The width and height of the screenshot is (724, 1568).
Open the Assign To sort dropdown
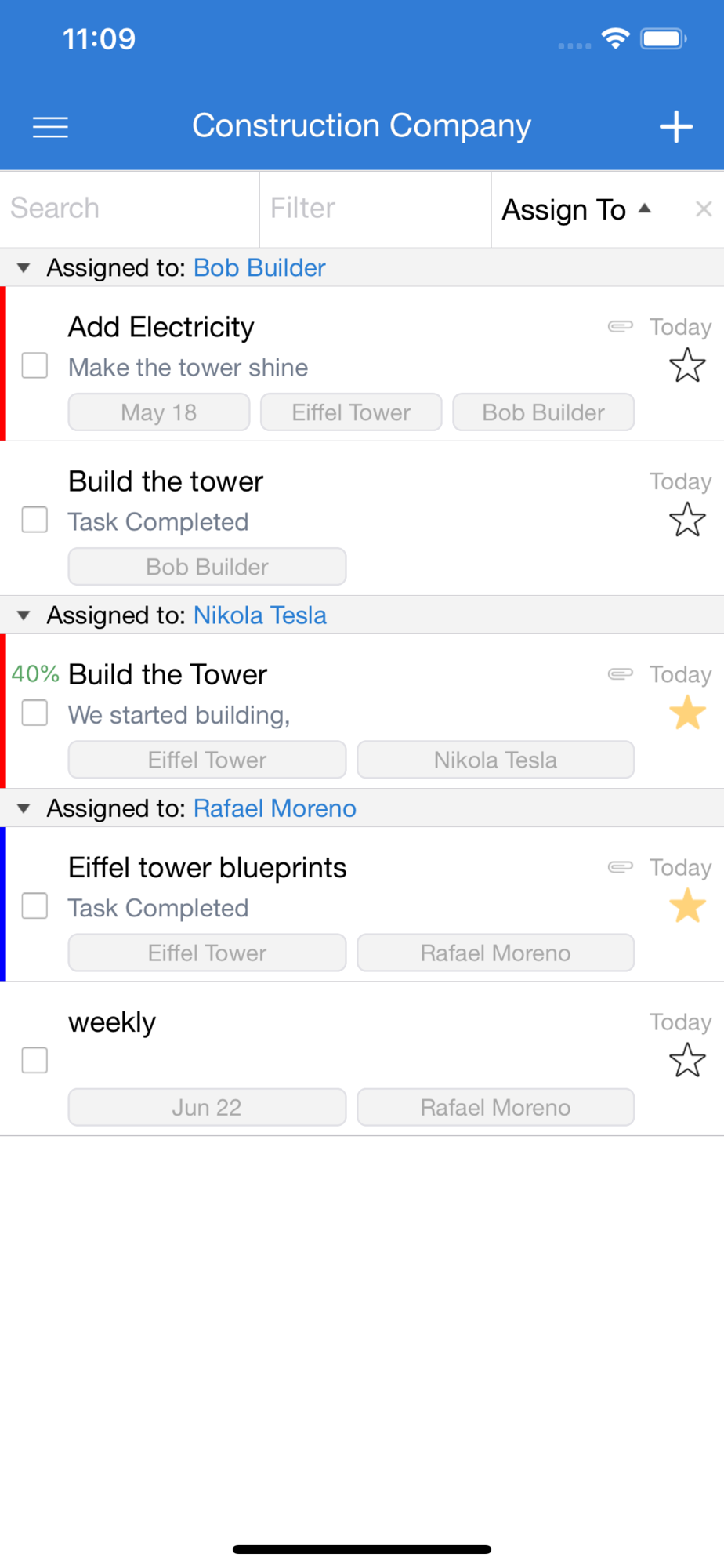pos(576,209)
